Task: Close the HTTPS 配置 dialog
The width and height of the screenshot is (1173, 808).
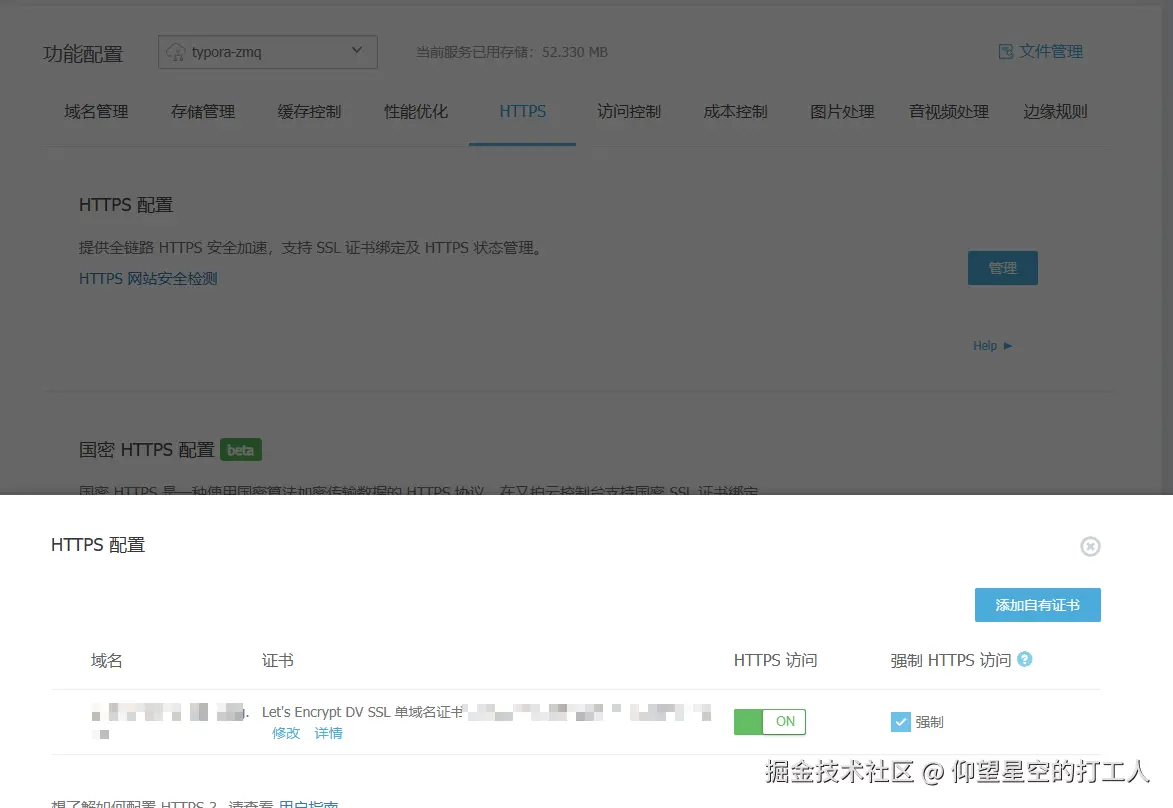Action: [1090, 546]
